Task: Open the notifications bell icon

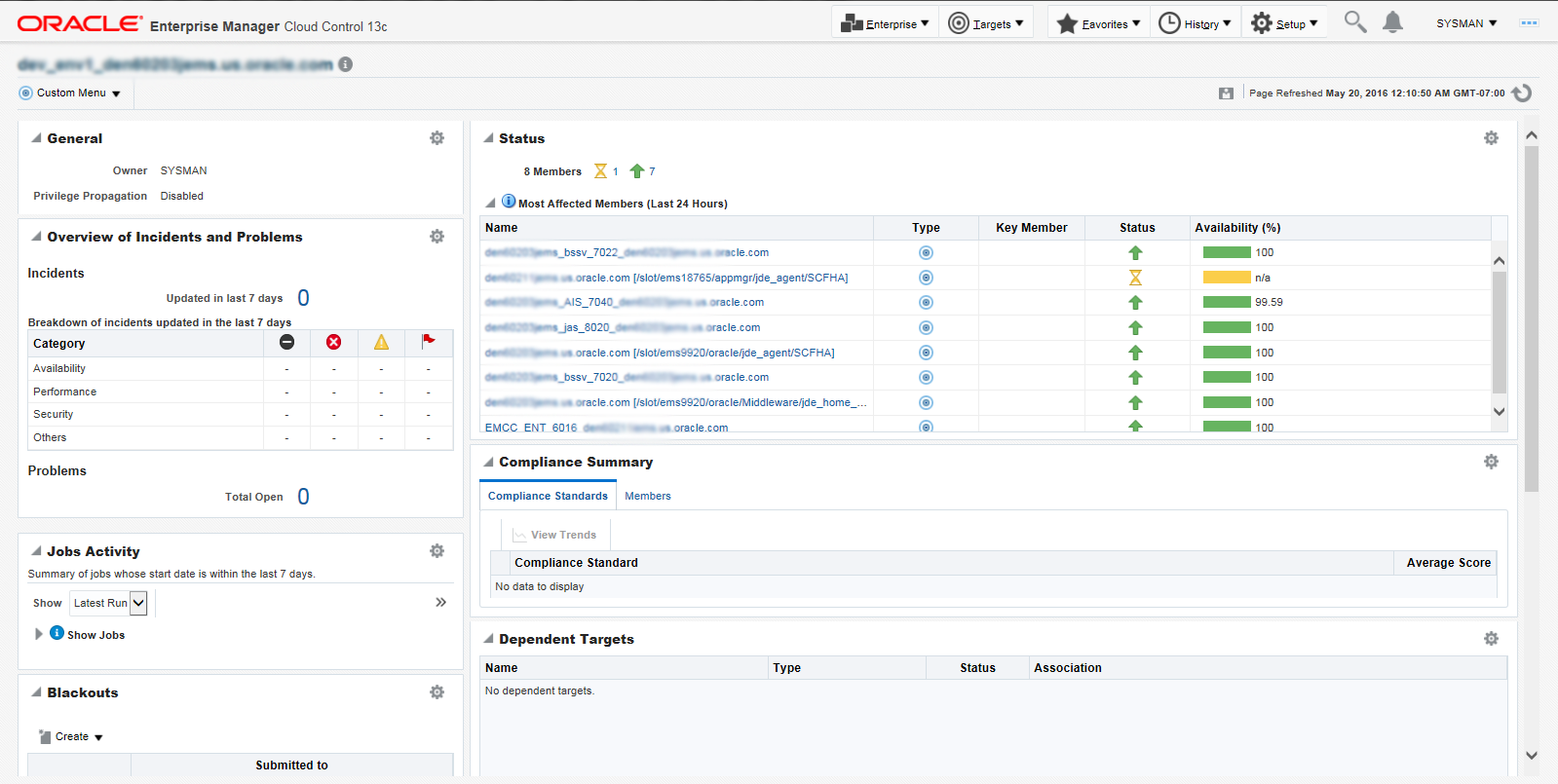Action: [x=1392, y=22]
